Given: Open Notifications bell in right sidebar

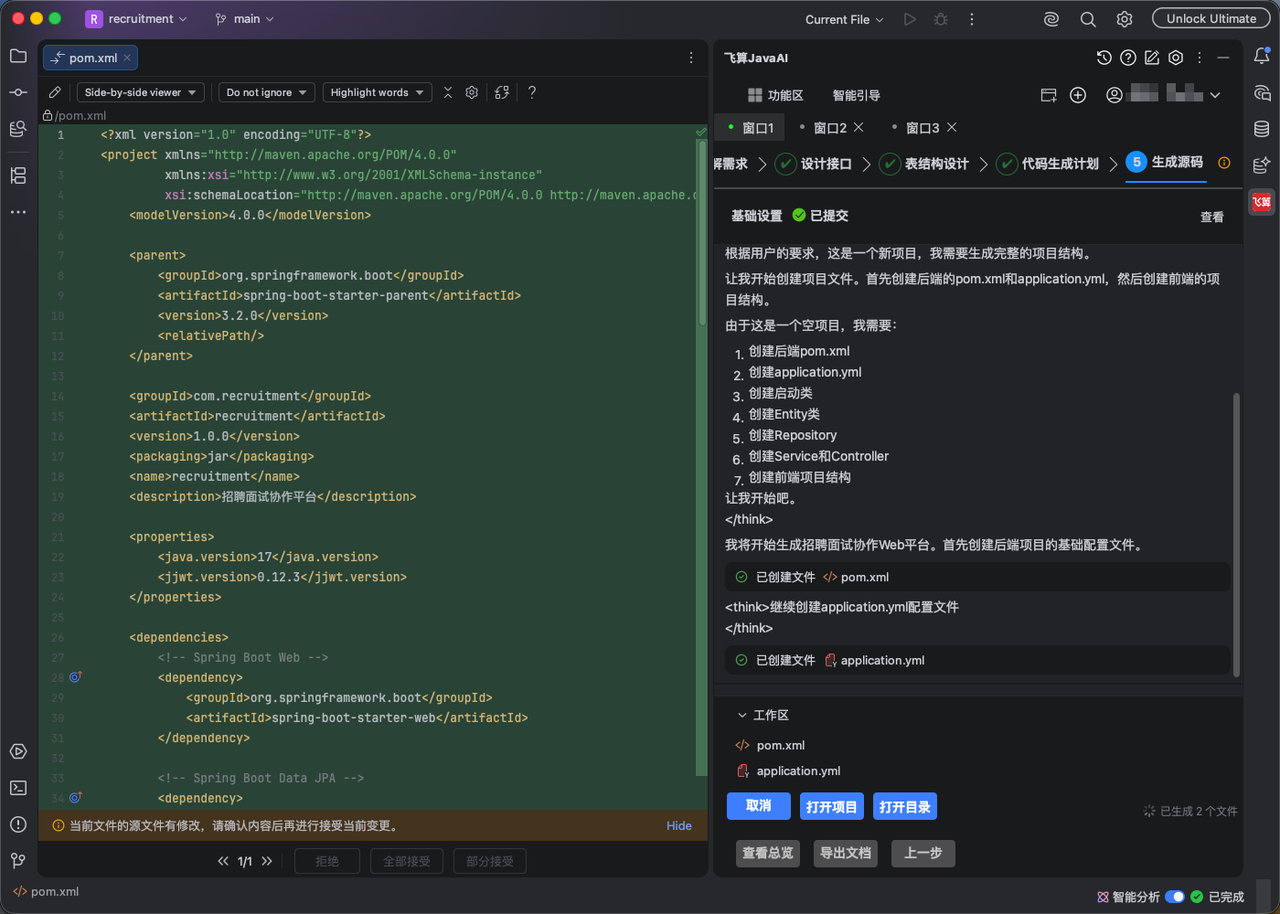Looking at the screenshot, I should (x=1262, y=56).
